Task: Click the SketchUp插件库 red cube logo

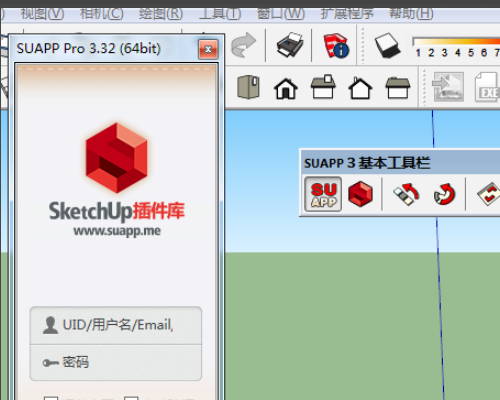Action: coord(116,158)
